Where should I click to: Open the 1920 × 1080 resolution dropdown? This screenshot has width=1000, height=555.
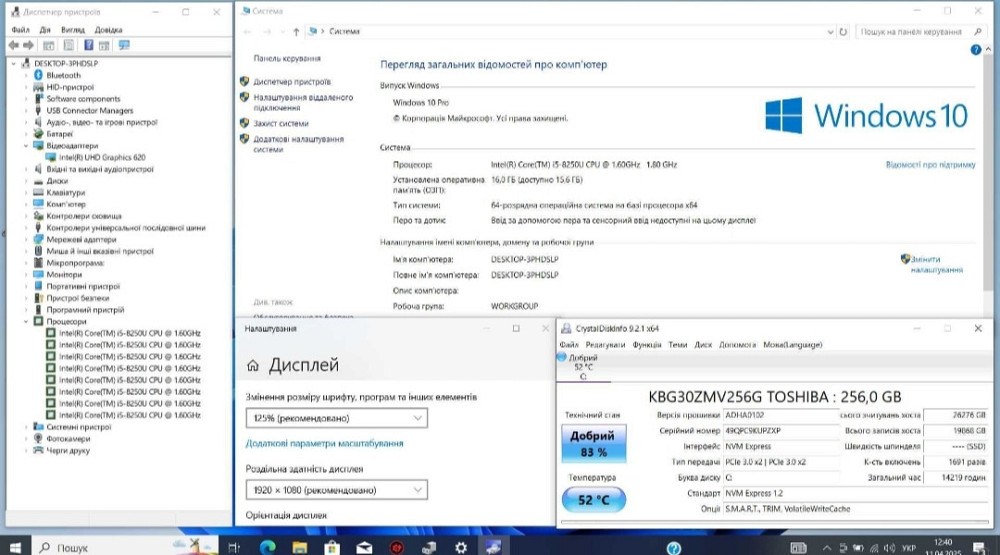[337, 490]
